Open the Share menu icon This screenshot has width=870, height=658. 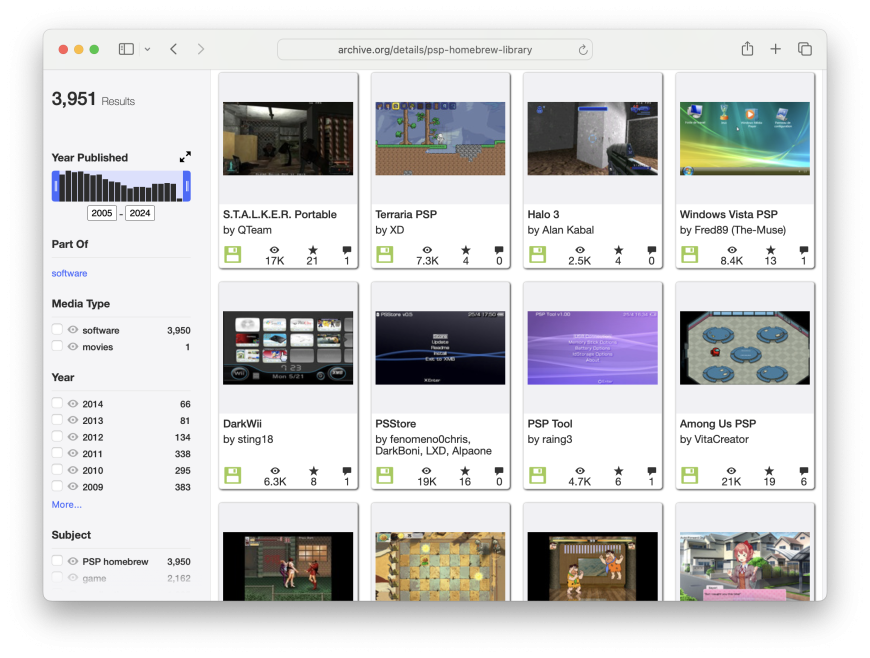[747, 49]
